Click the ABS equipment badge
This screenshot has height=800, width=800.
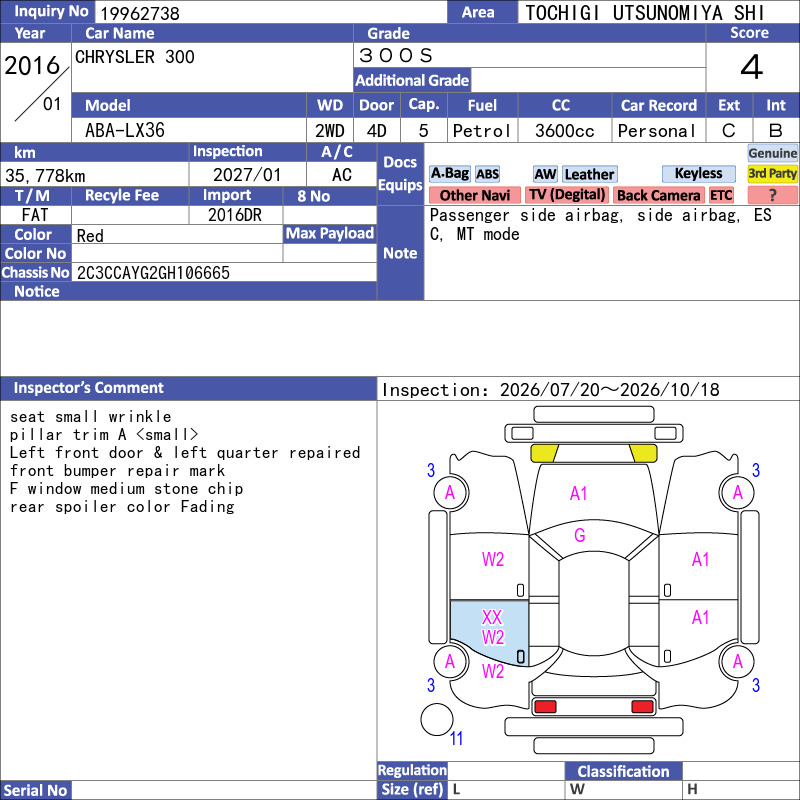tap(487, 174)
